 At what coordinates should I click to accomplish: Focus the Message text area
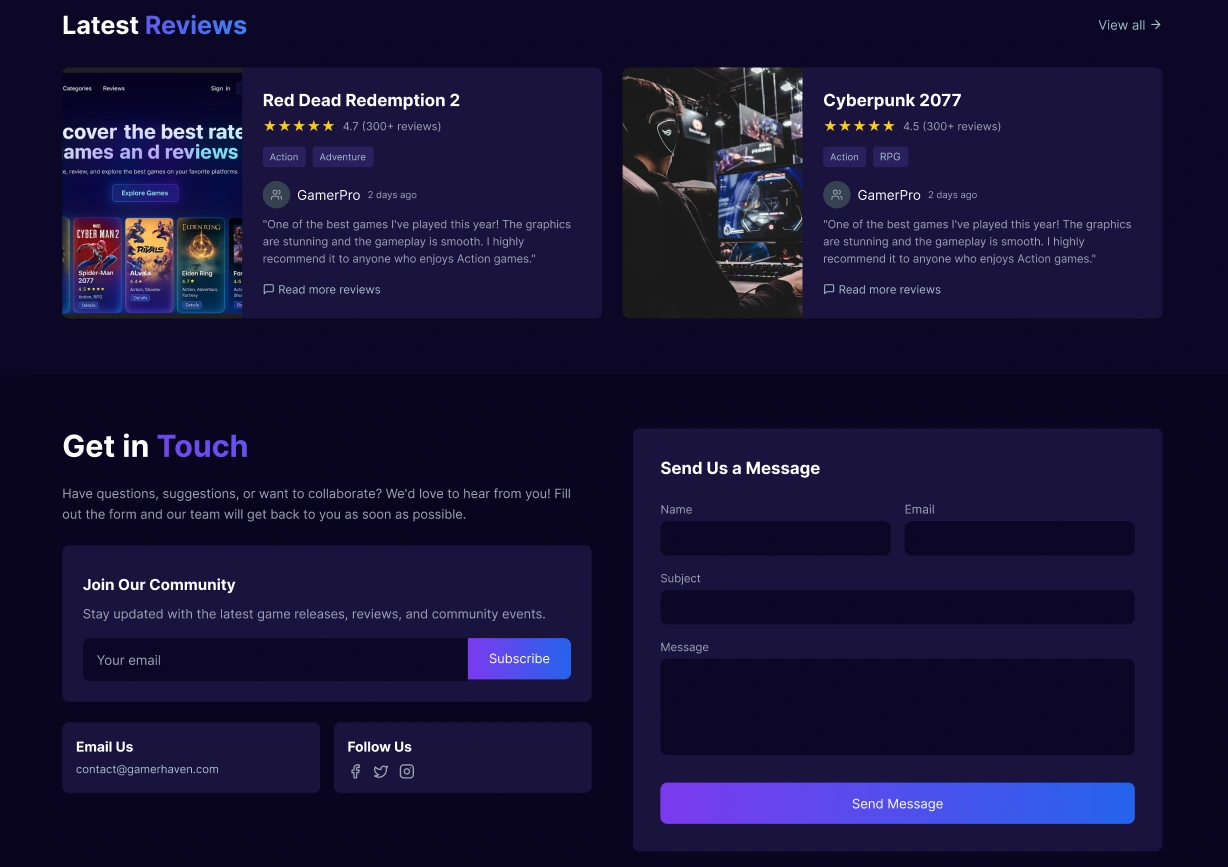click(897, 707)
